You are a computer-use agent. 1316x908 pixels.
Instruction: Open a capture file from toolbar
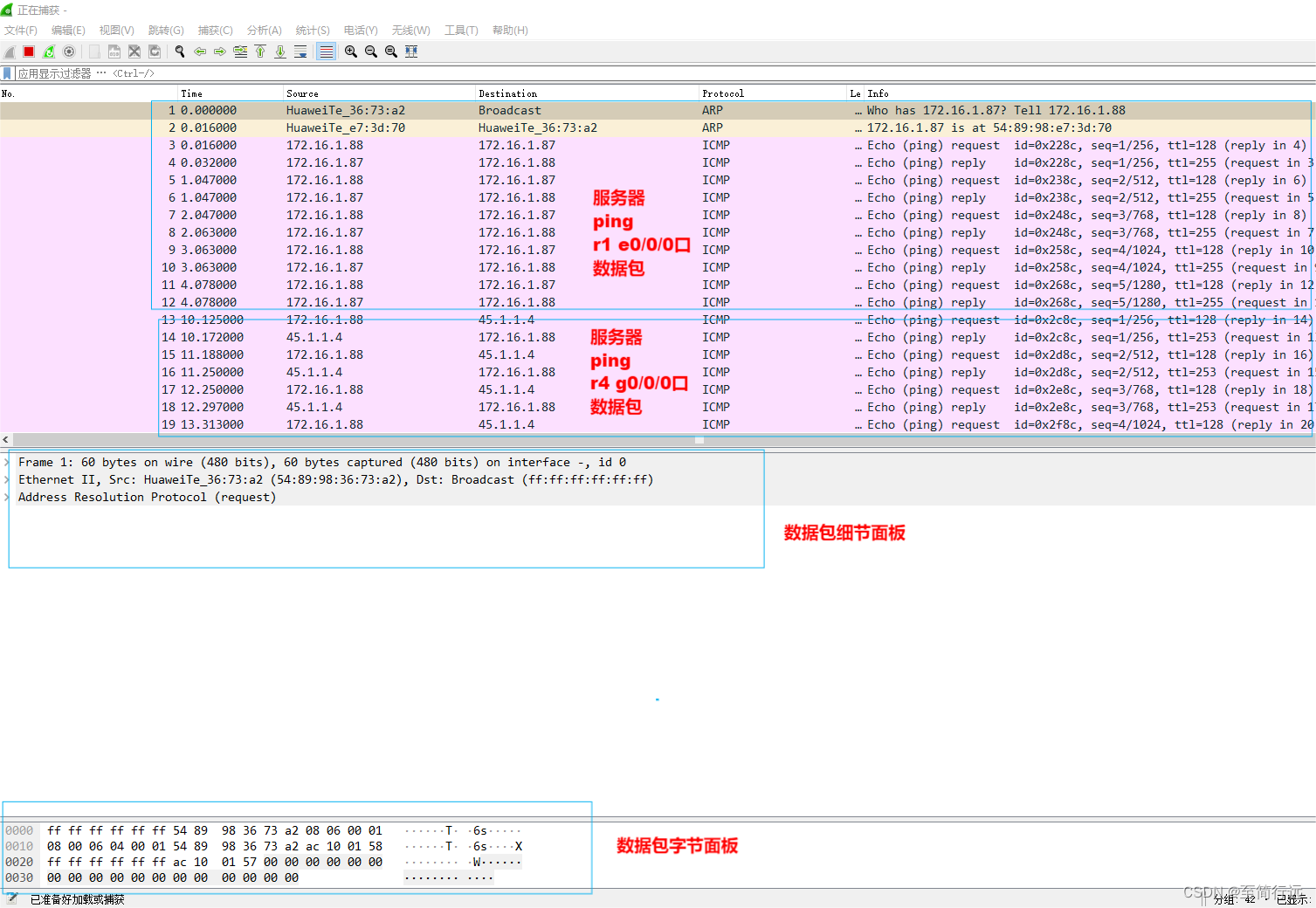94,52
